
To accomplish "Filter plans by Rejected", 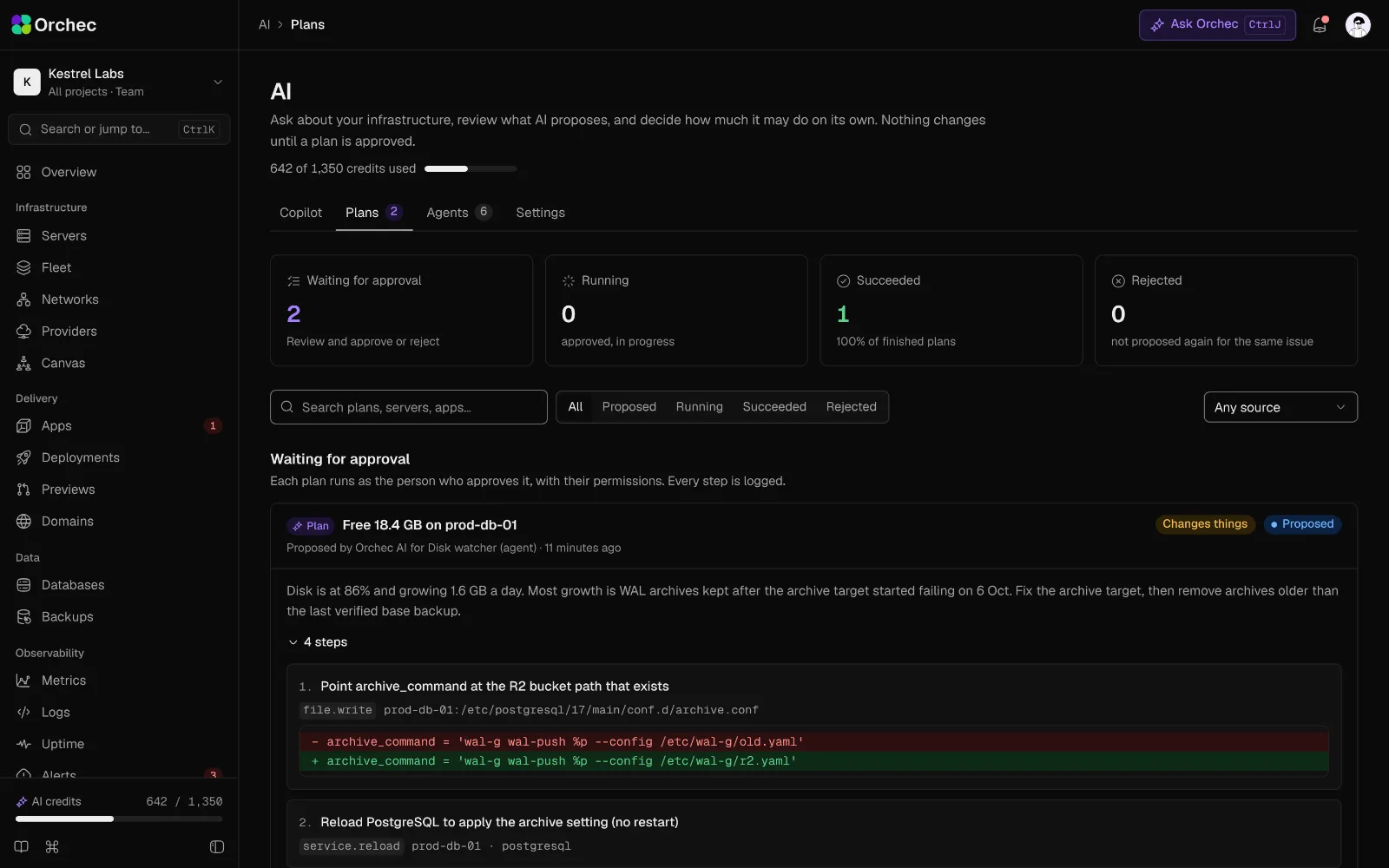I will click(x=852, y=407).
